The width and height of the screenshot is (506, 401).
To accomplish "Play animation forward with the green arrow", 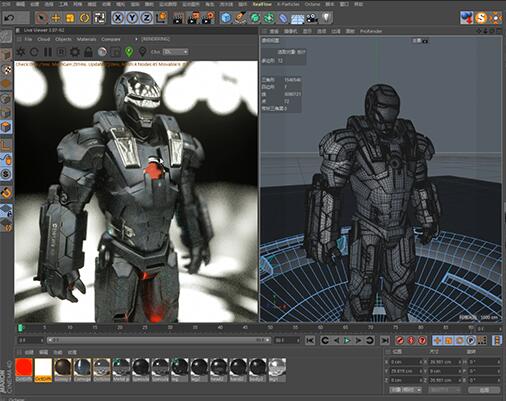I will 347,340.
